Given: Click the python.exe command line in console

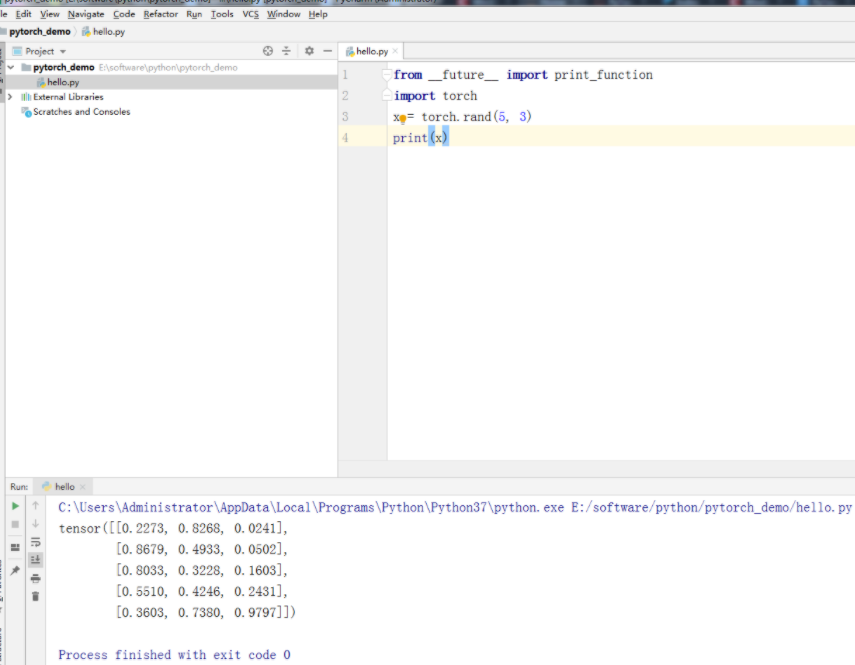Looking at the screenshot, I should pyautogui.click(x=455, y=507).
